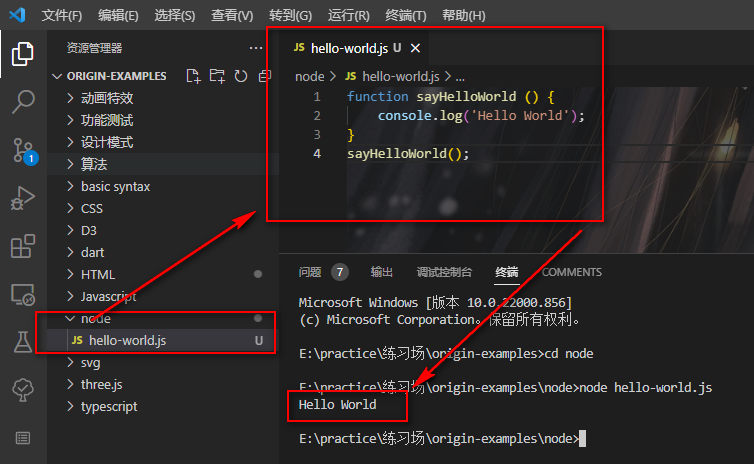Create a new file in ORIGIN-EXAMPLES

pyautogui.click(x=193, y=76)
